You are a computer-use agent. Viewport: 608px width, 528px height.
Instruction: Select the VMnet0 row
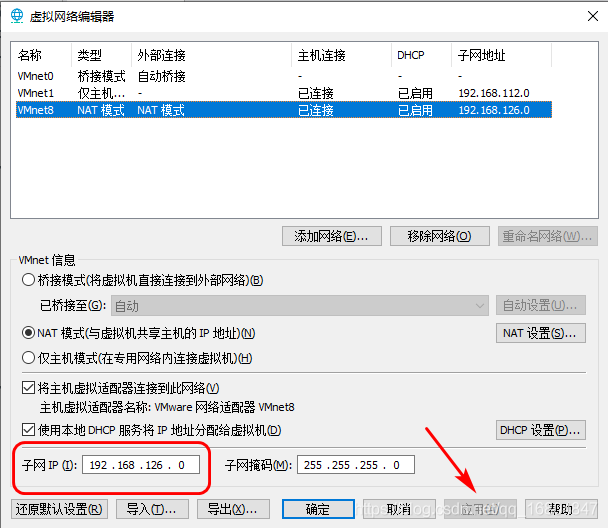[284, 76]
